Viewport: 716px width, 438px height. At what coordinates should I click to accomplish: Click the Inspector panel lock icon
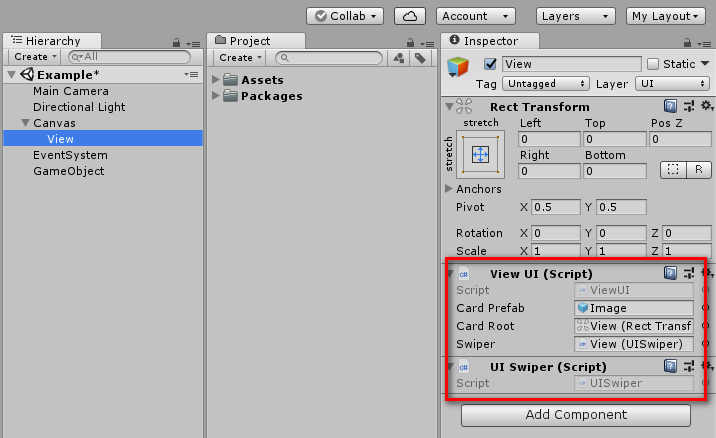click(687, 43)
